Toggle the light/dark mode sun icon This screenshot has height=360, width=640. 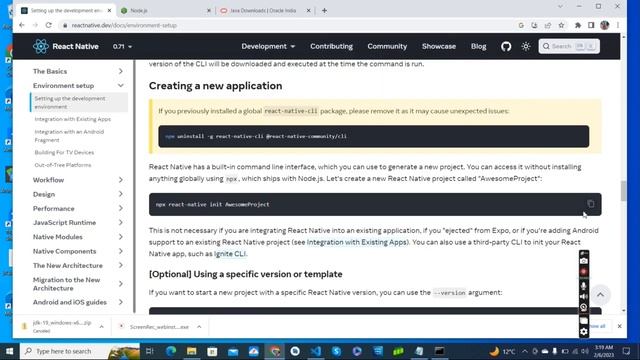tap(526, 47)
